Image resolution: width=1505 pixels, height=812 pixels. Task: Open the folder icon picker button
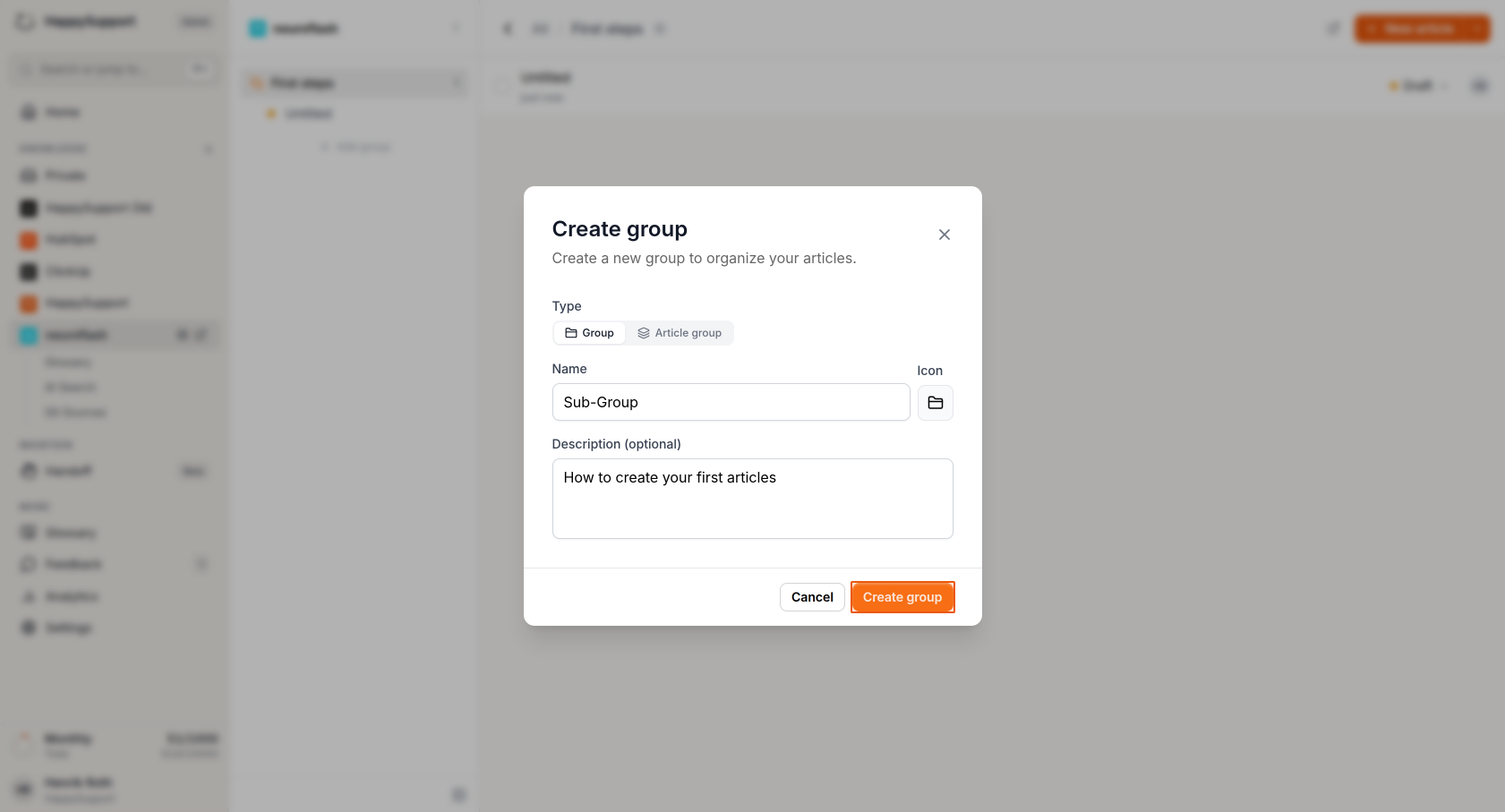(x=935, y=403)
